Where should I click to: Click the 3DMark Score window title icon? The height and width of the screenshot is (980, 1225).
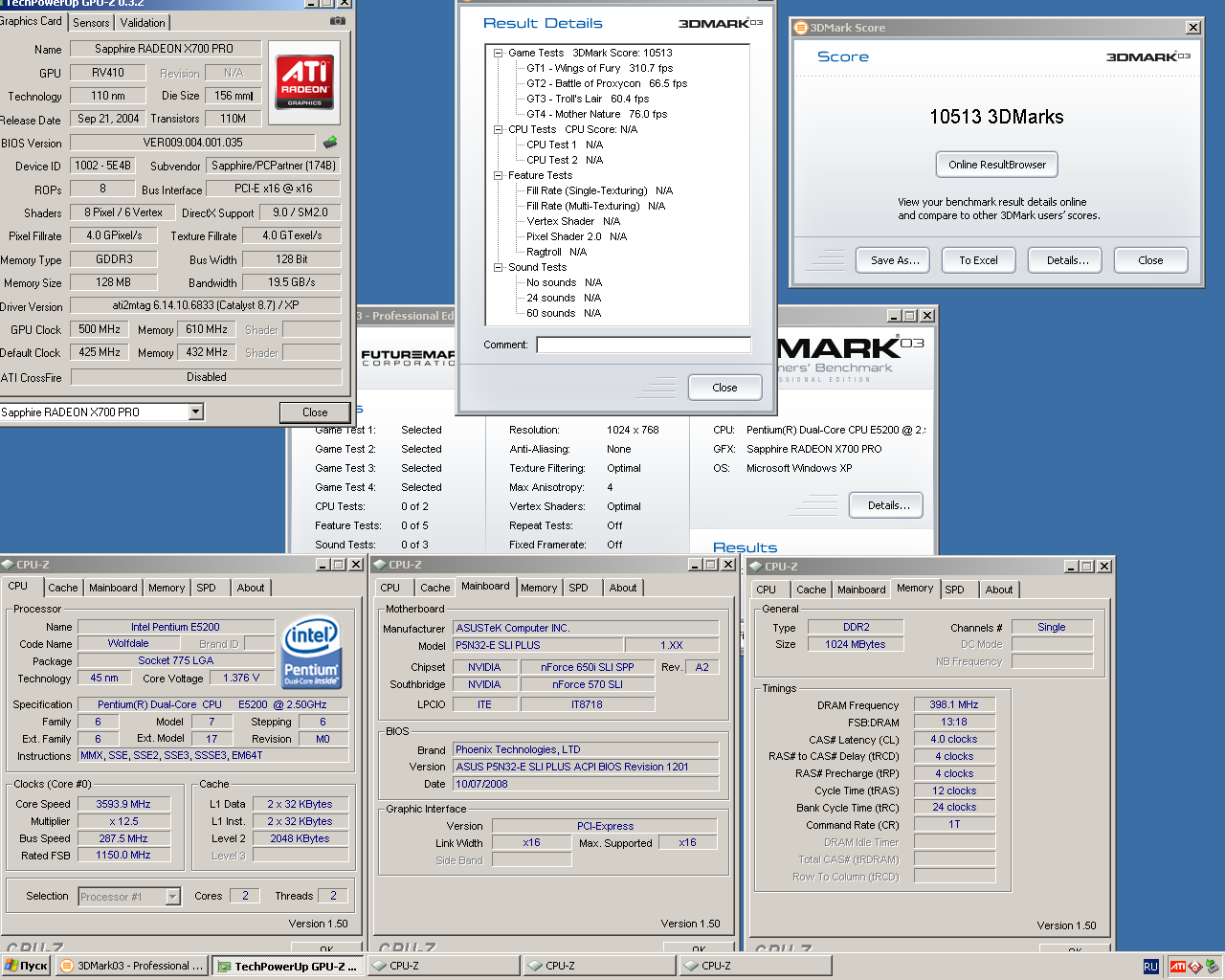tap(801, 28)
